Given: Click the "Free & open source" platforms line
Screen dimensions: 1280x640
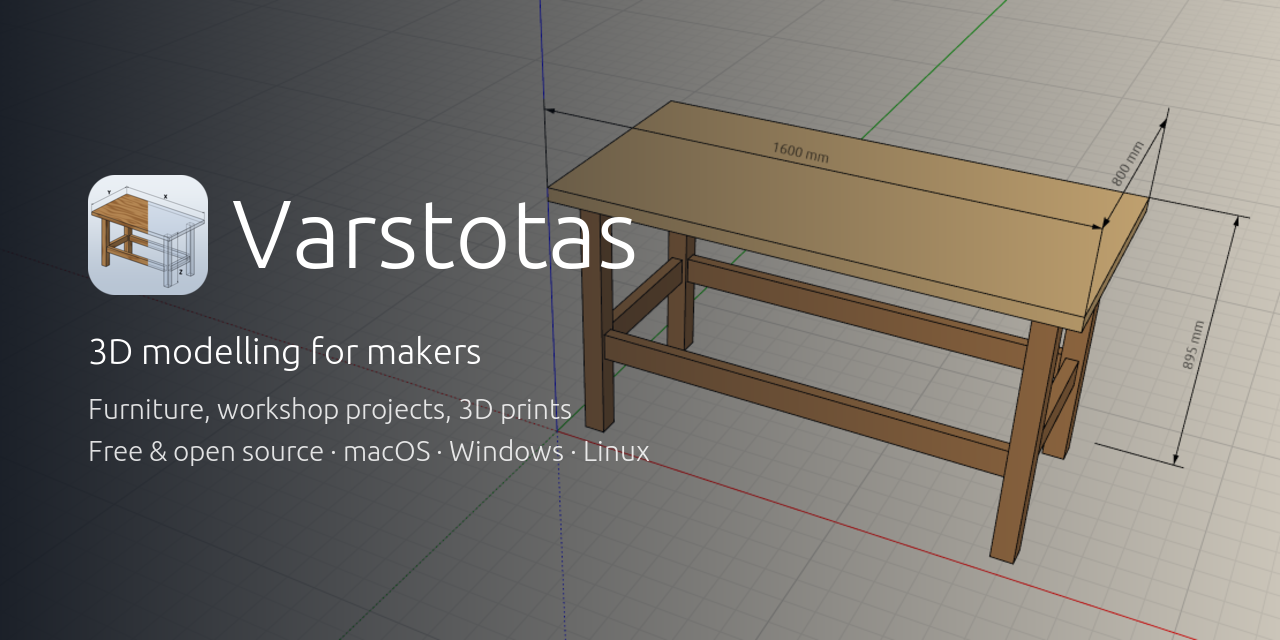Looking at the screenshot, I should (x=369, y=451).
